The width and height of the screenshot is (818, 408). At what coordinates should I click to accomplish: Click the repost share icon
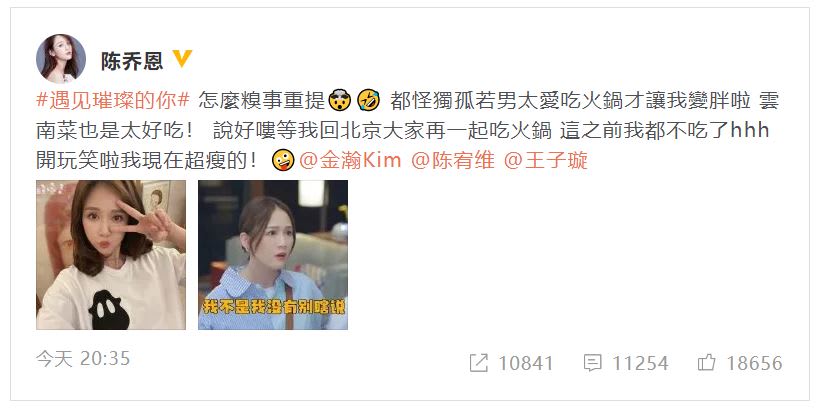coord(478,363)
